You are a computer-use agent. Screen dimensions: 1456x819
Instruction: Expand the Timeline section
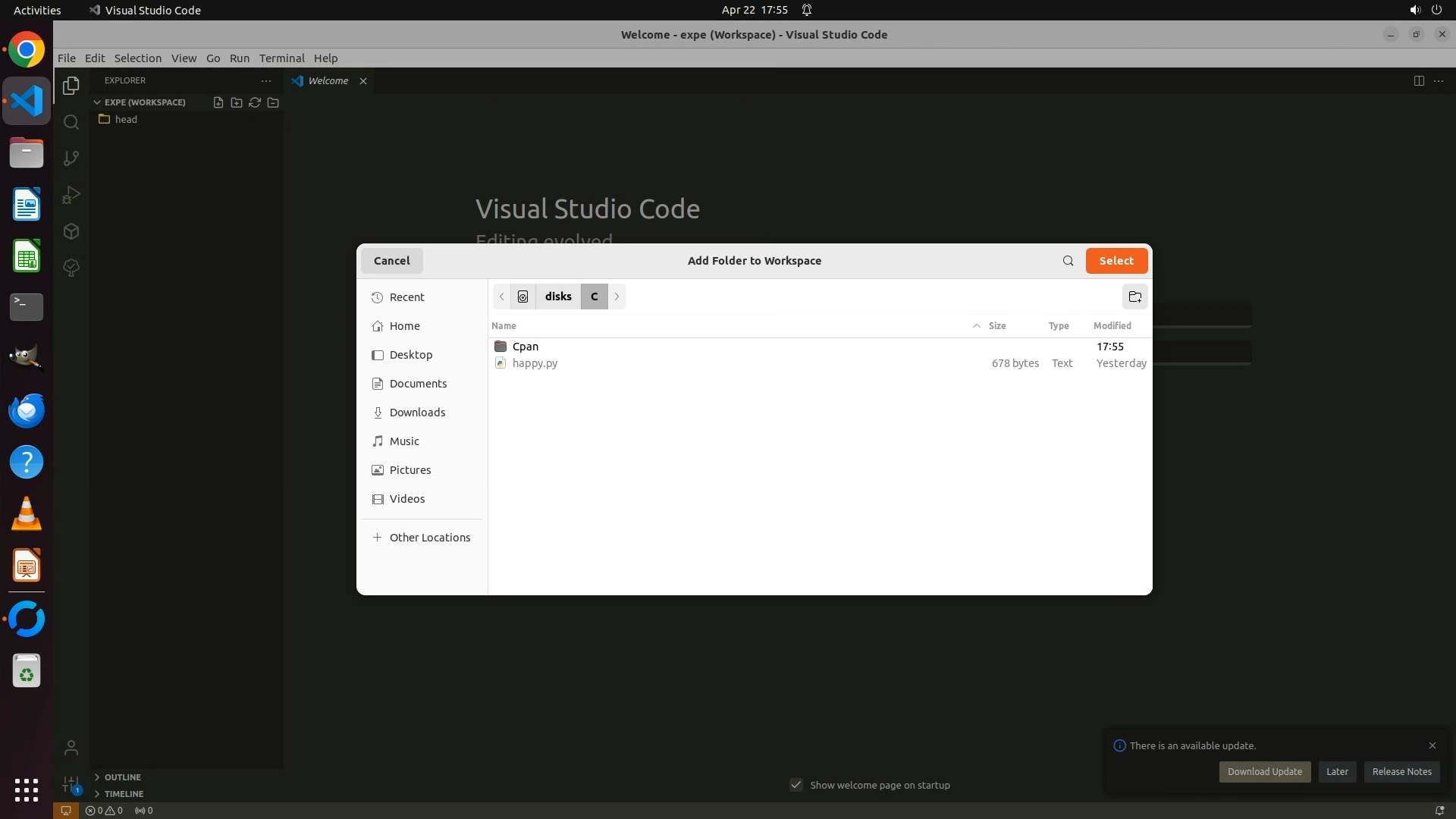pos(124,794)
